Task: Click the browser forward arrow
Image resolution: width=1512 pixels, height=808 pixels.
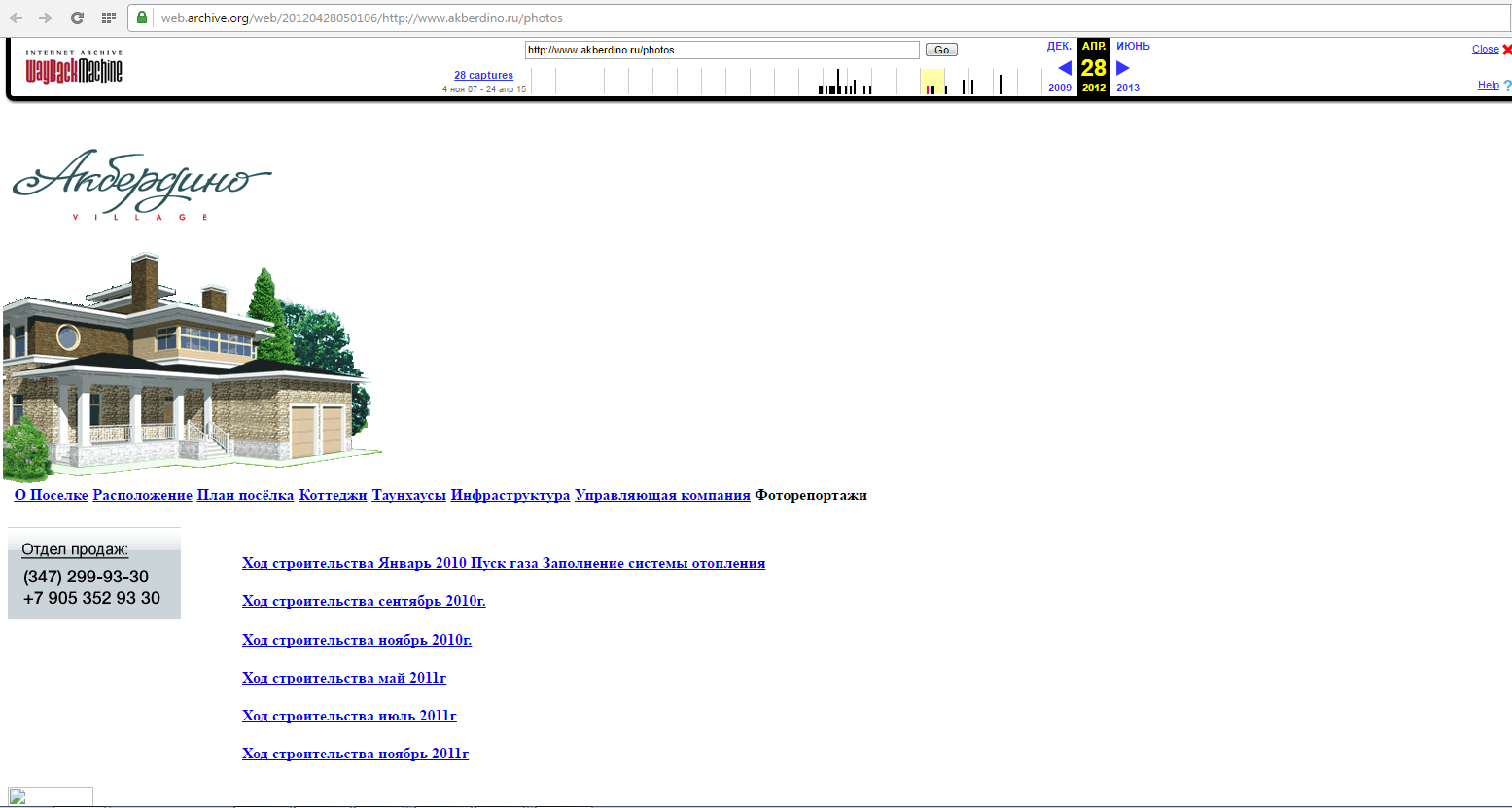Action: click(46, 18)
